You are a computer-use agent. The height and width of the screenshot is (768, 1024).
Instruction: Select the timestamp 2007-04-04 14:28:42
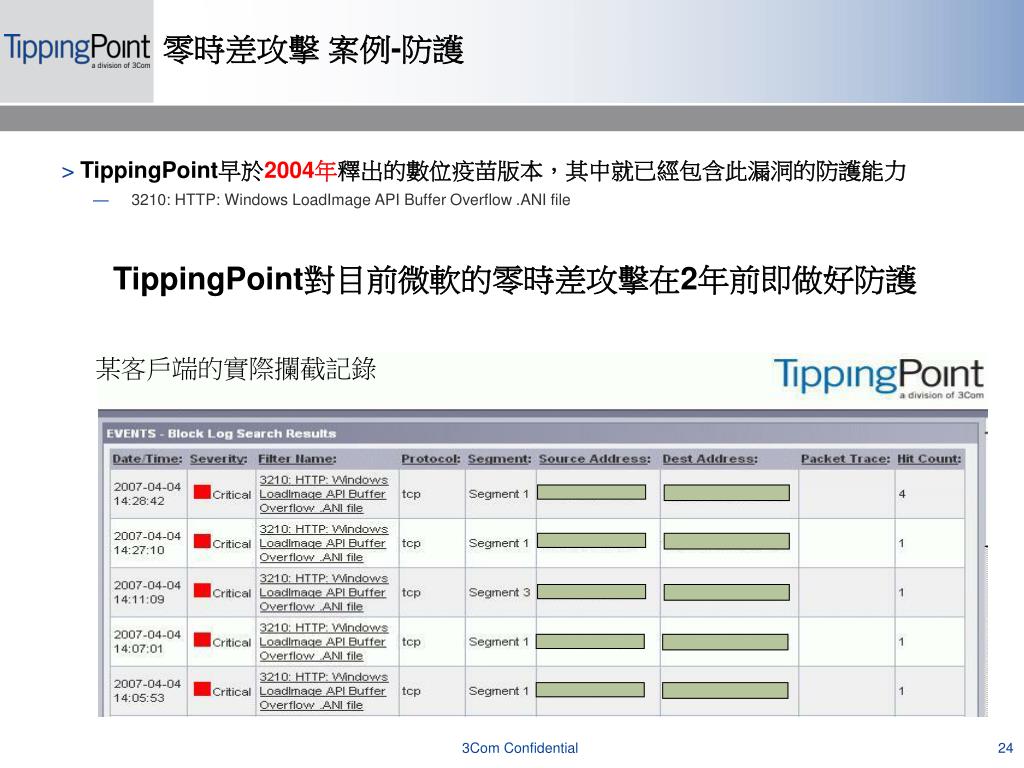148,494
